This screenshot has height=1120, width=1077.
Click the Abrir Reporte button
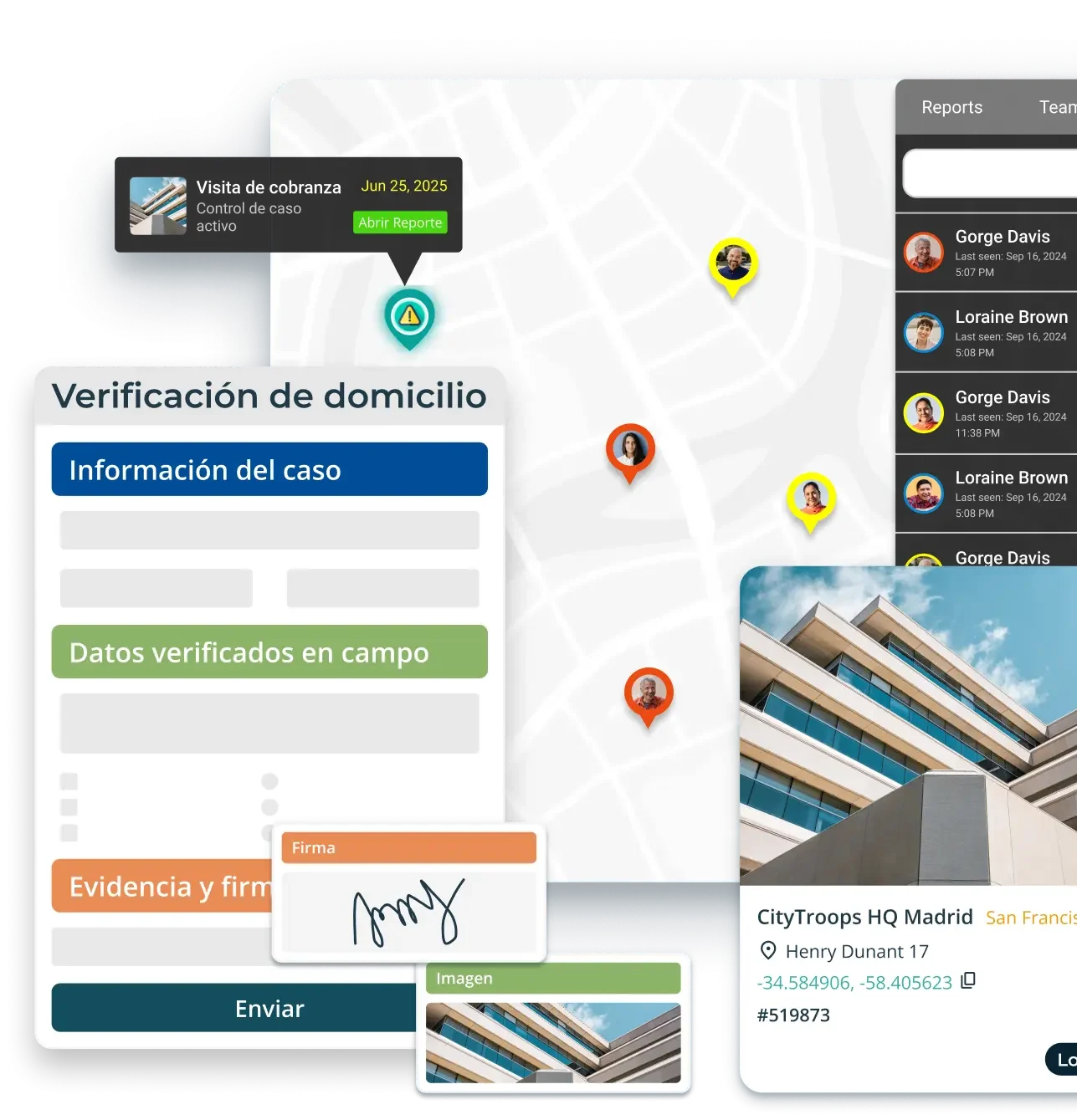click(x=400, y=222)
